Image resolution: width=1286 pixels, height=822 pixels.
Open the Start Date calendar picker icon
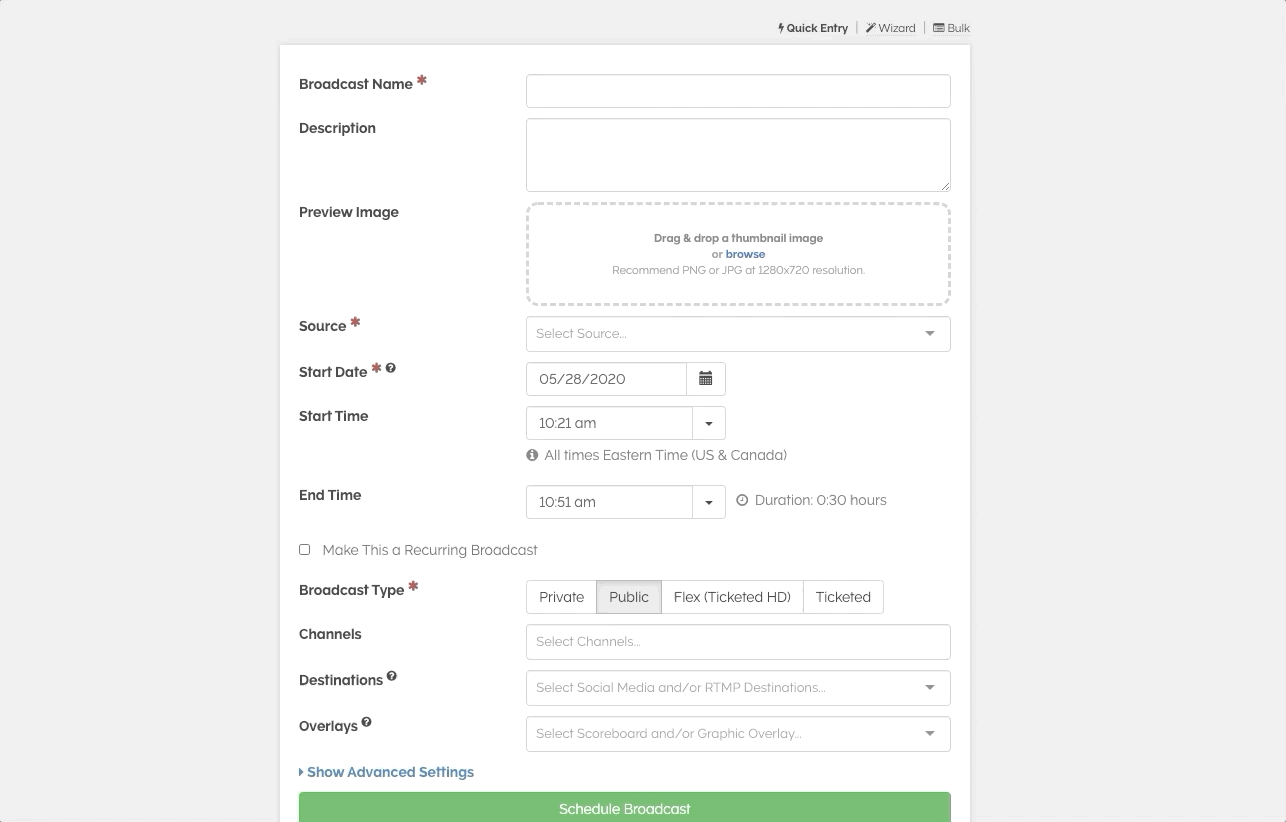coord(705,379)
